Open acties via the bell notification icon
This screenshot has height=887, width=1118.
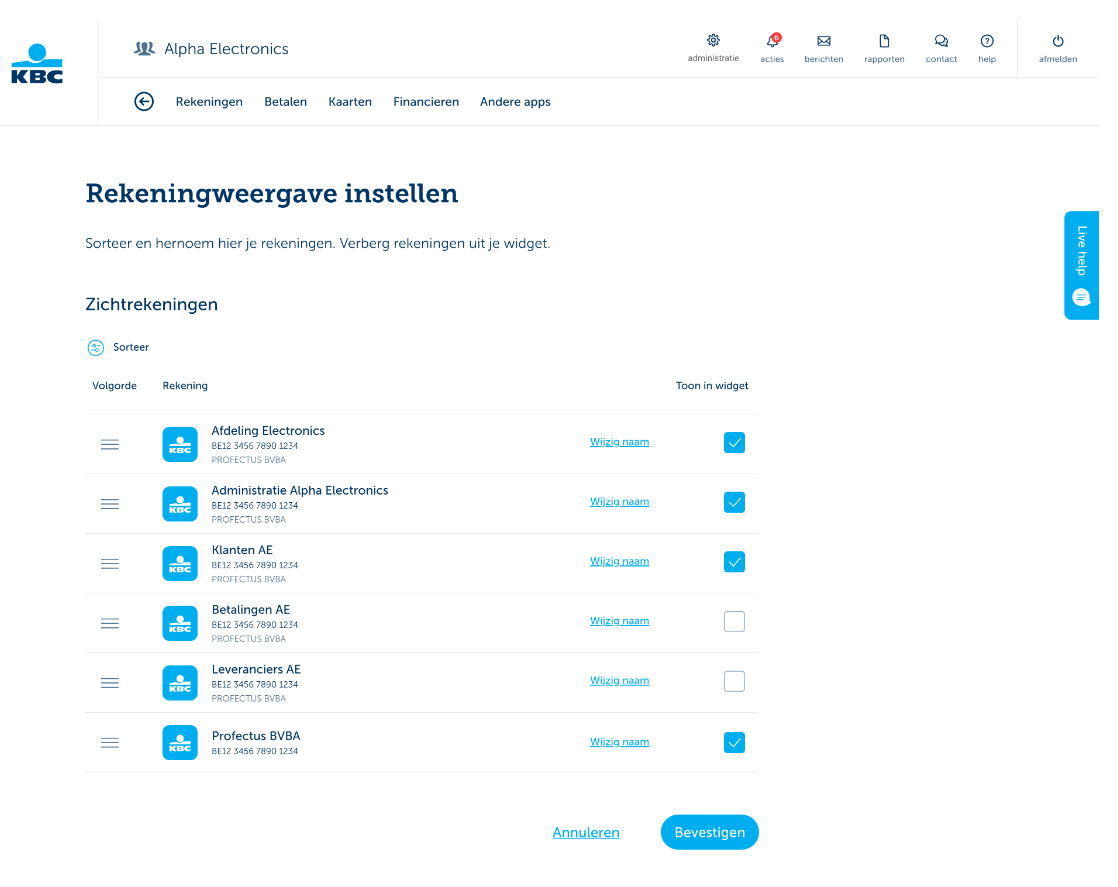[772, 43]
